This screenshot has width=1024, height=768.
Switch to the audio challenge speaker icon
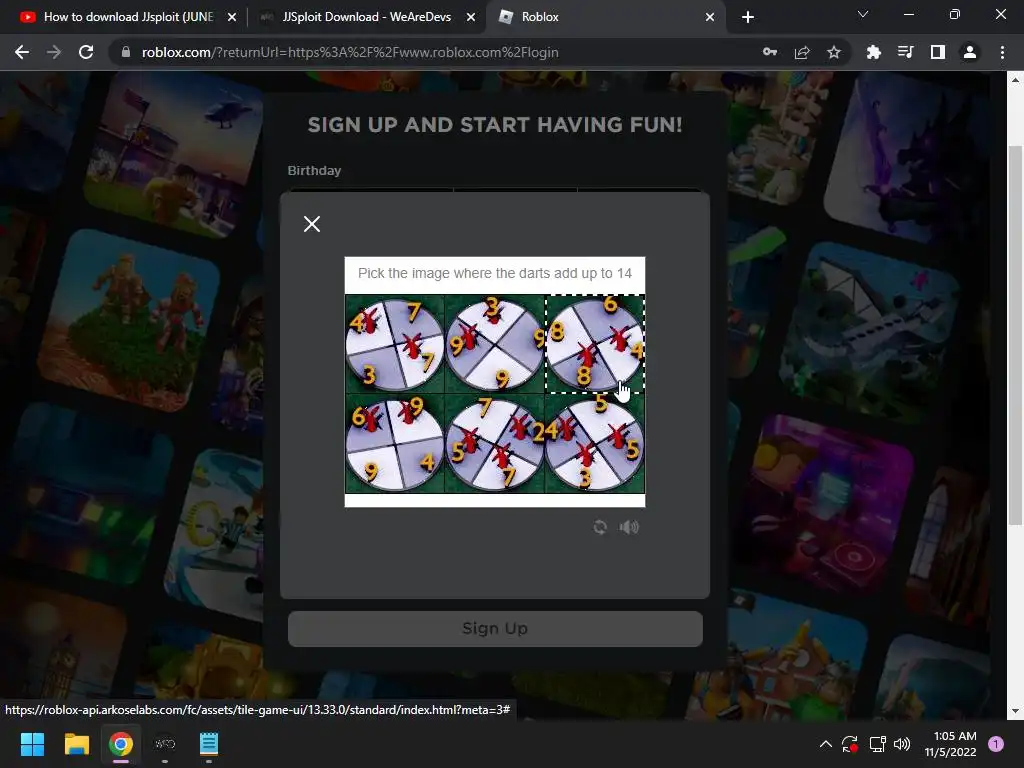point(629,527)
